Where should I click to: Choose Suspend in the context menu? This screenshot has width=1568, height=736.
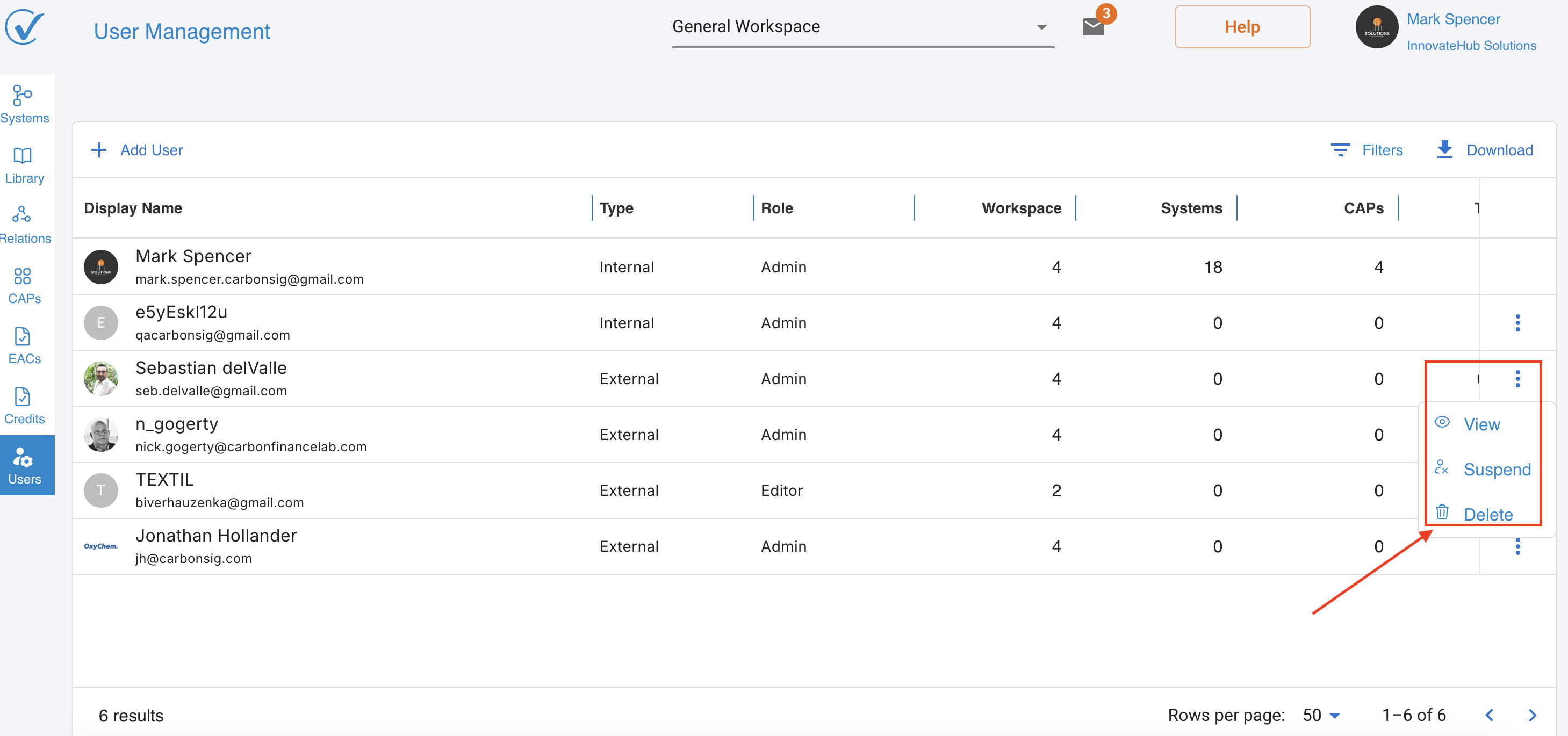tap(1496, 470)
